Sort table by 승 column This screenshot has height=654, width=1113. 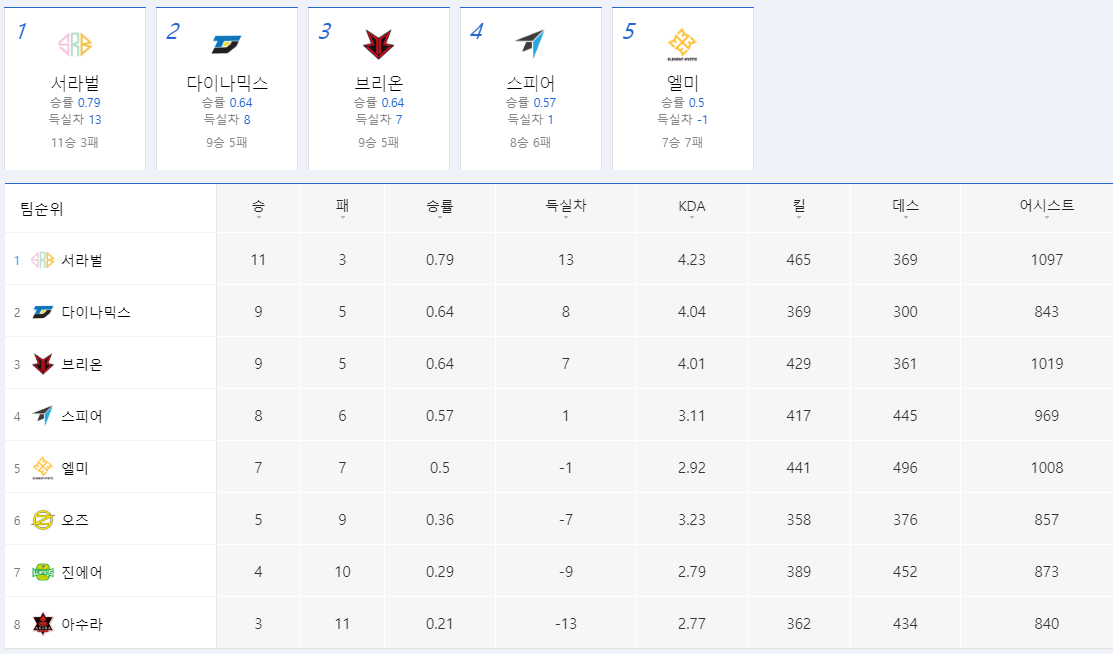pyautogui.click(x=258, y=207)
